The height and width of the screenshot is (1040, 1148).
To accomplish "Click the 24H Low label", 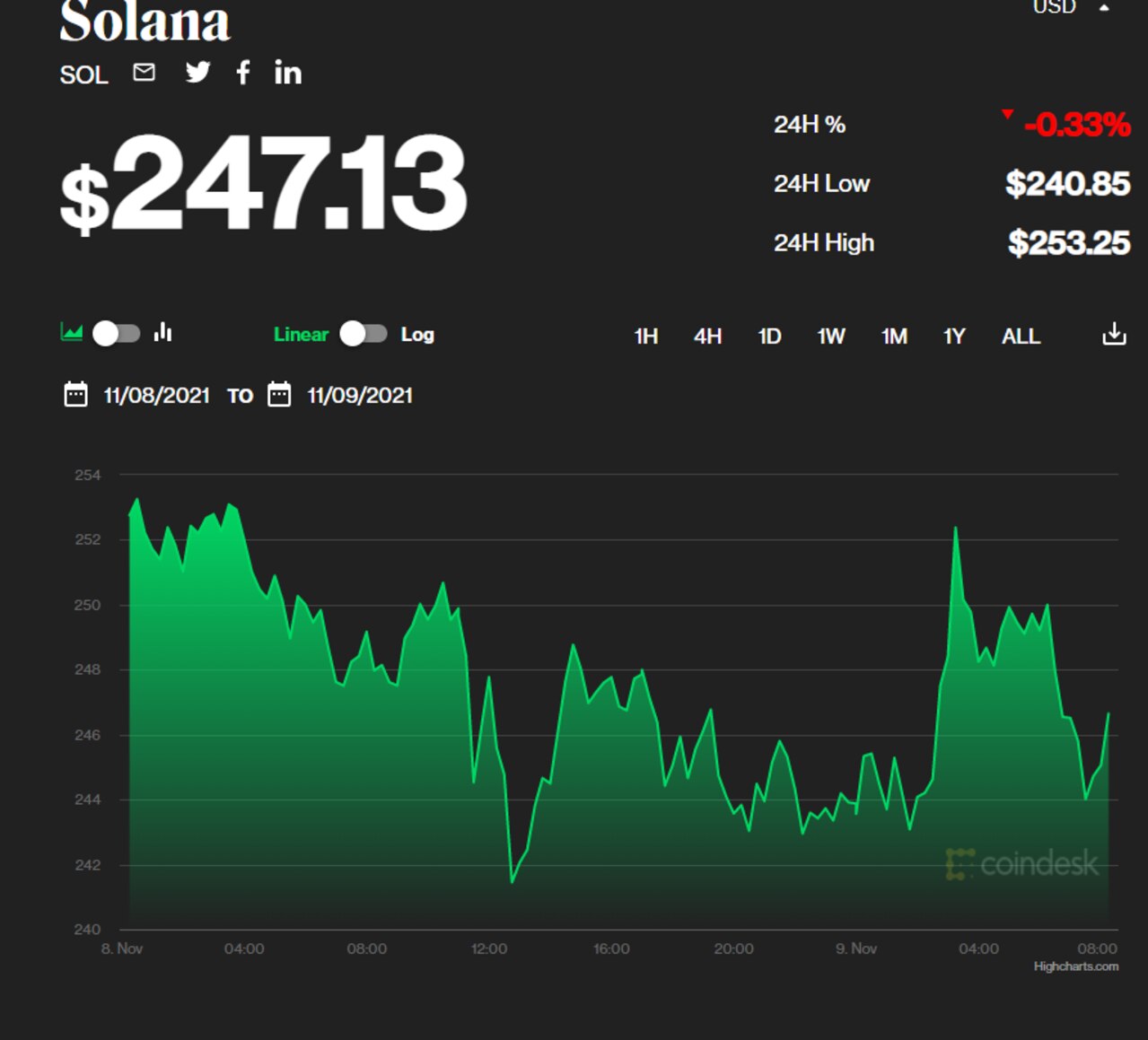I will point(821,184).
